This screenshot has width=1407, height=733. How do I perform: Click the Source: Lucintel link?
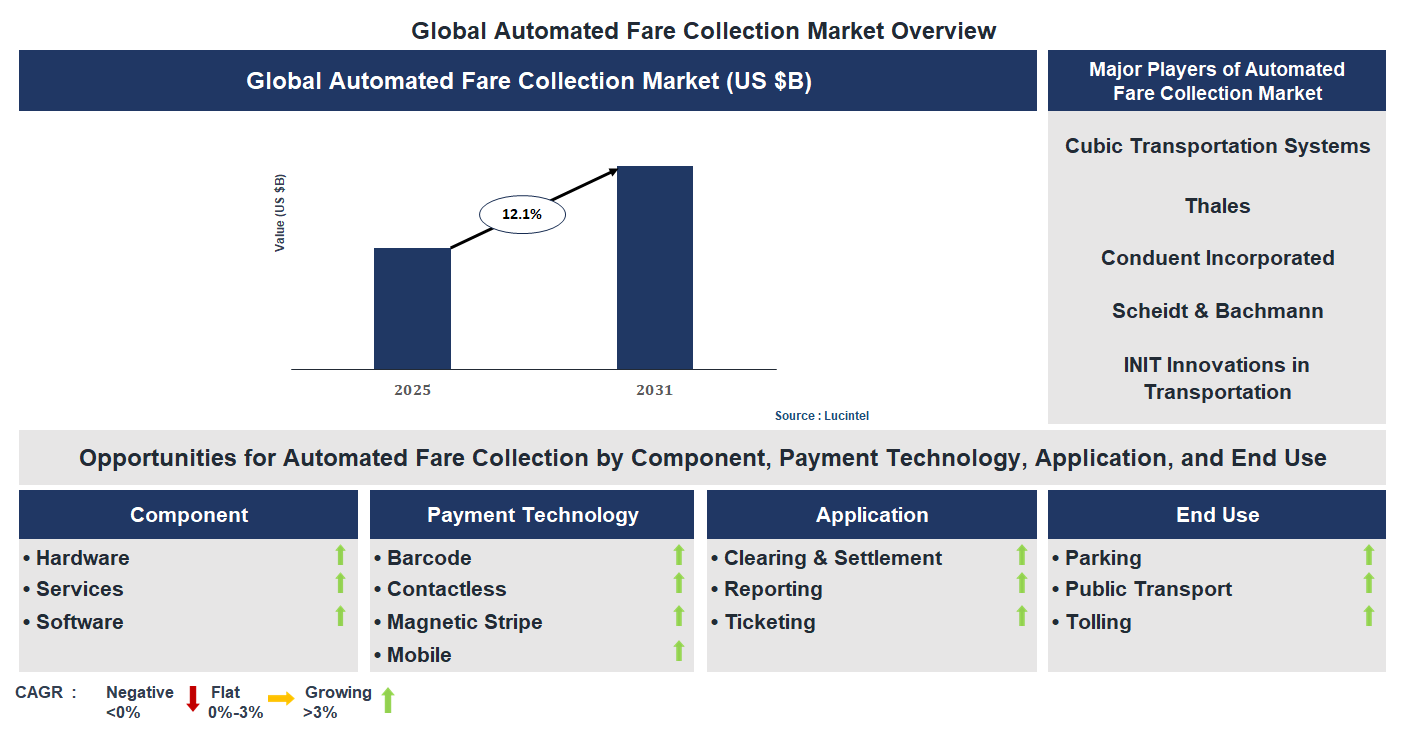822,415
